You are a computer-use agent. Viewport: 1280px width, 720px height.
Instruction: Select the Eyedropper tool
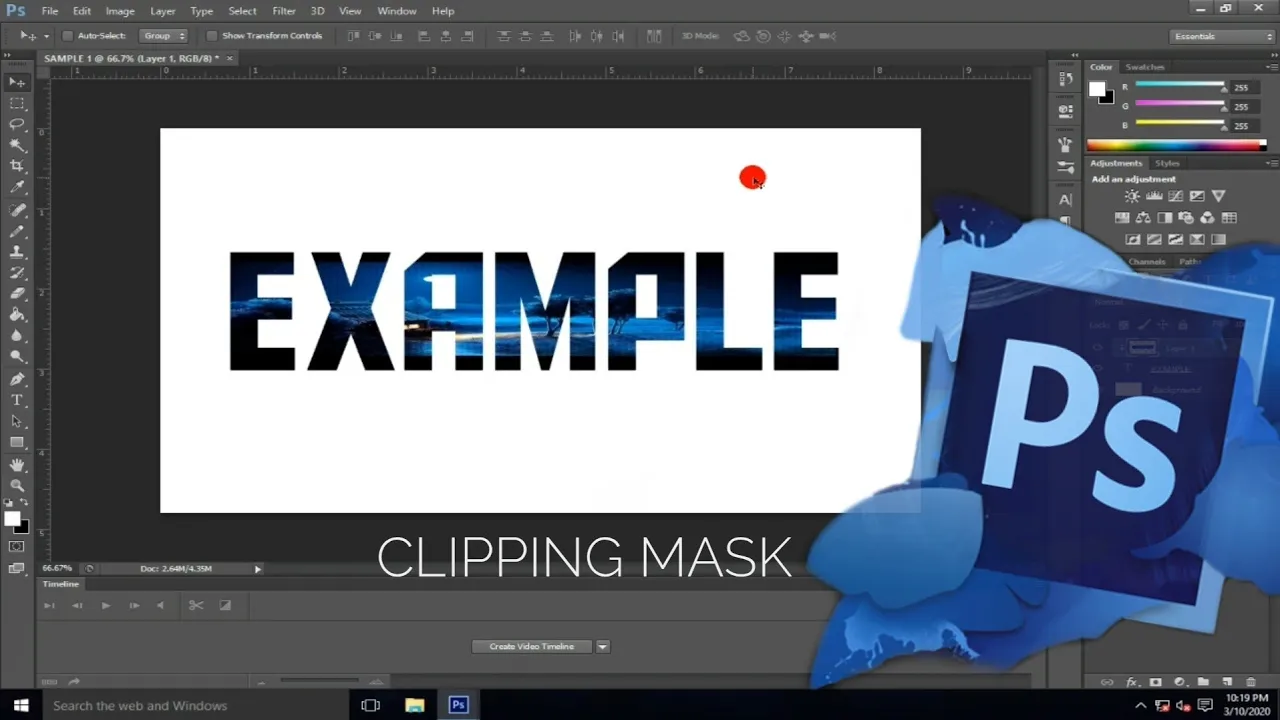coord(17,187)
